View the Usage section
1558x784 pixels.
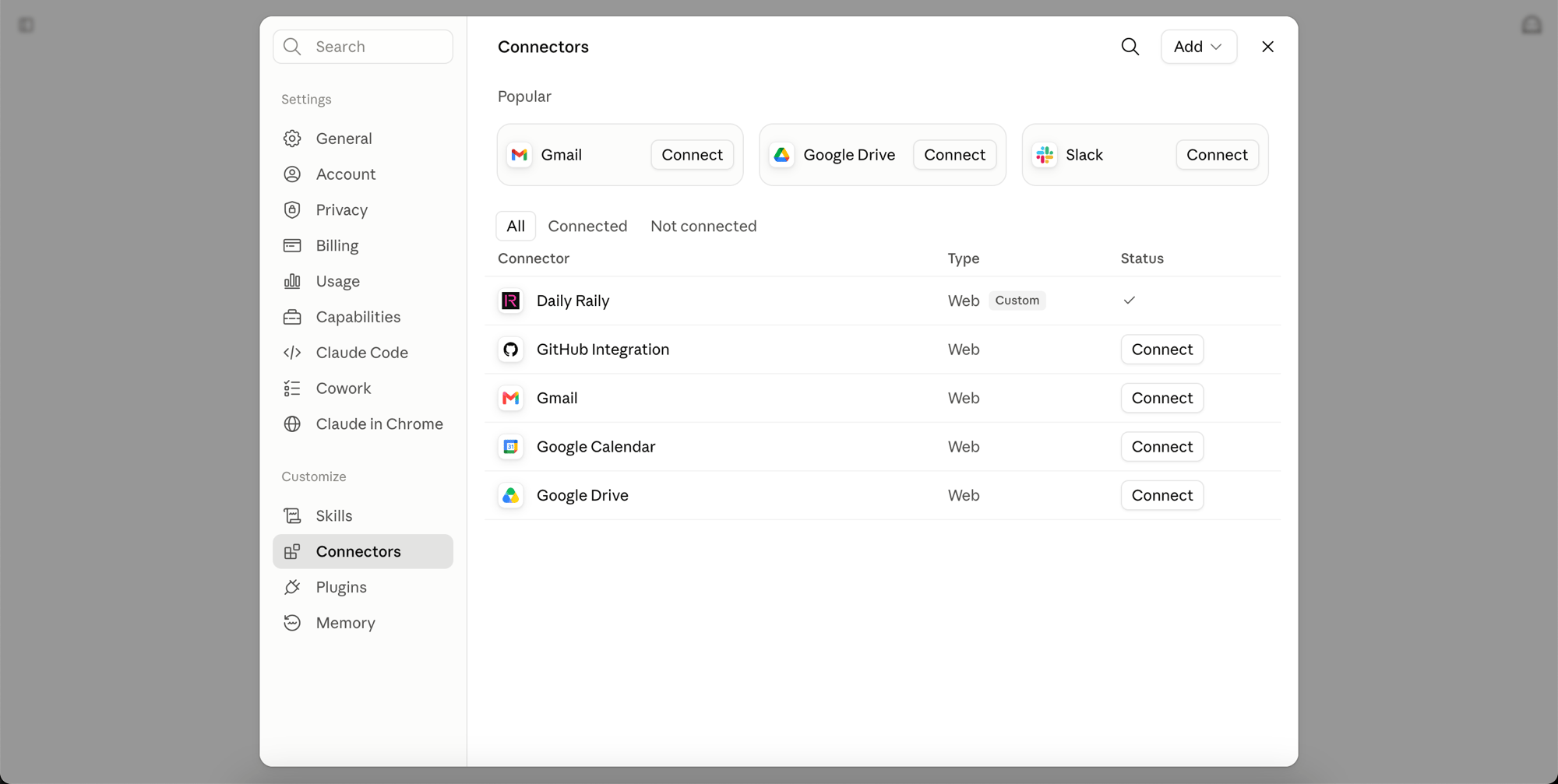363,281
